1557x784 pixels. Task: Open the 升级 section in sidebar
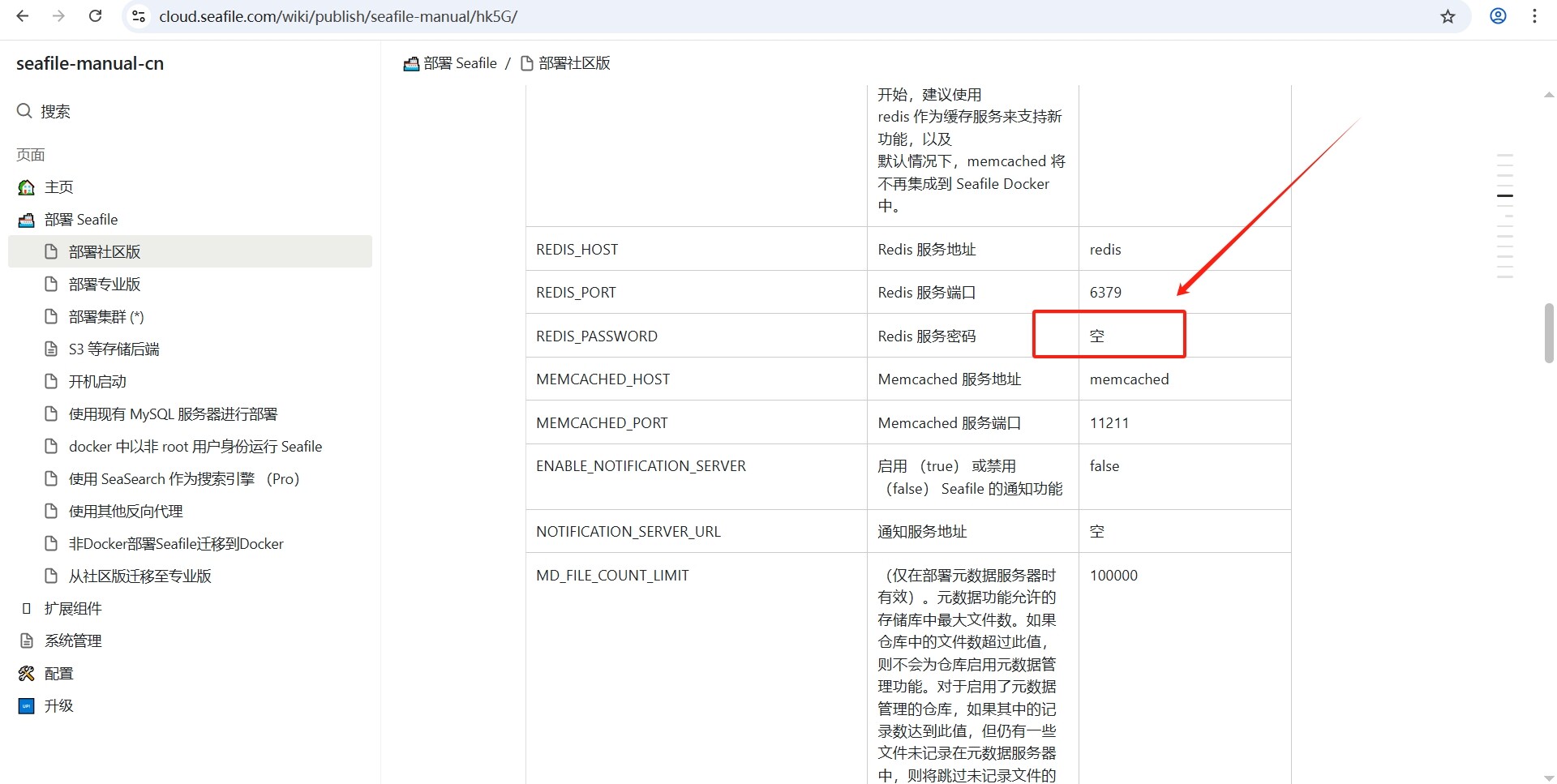(58, 706)
